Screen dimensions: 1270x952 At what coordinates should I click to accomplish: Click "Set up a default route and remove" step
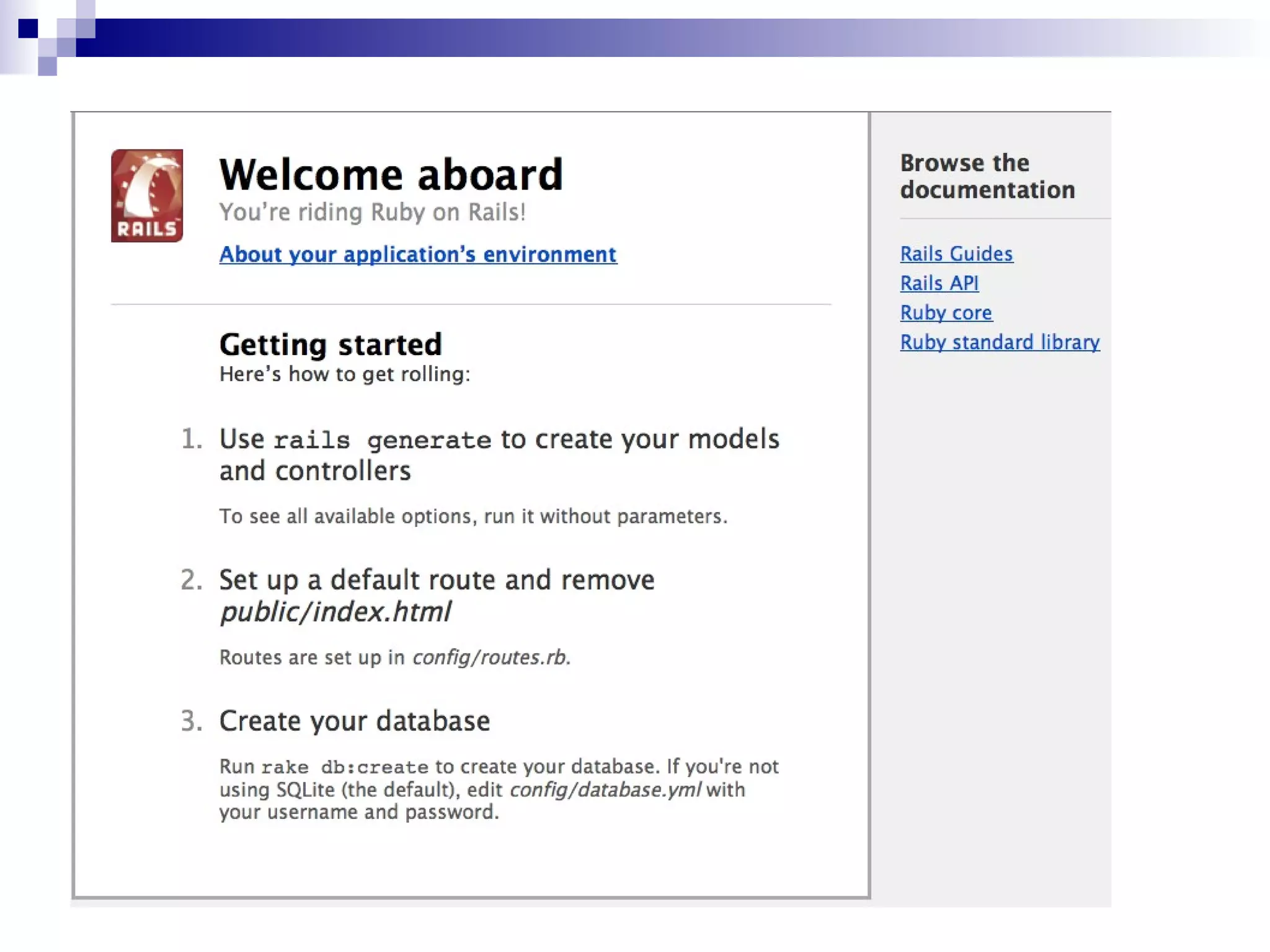[437, 581]
